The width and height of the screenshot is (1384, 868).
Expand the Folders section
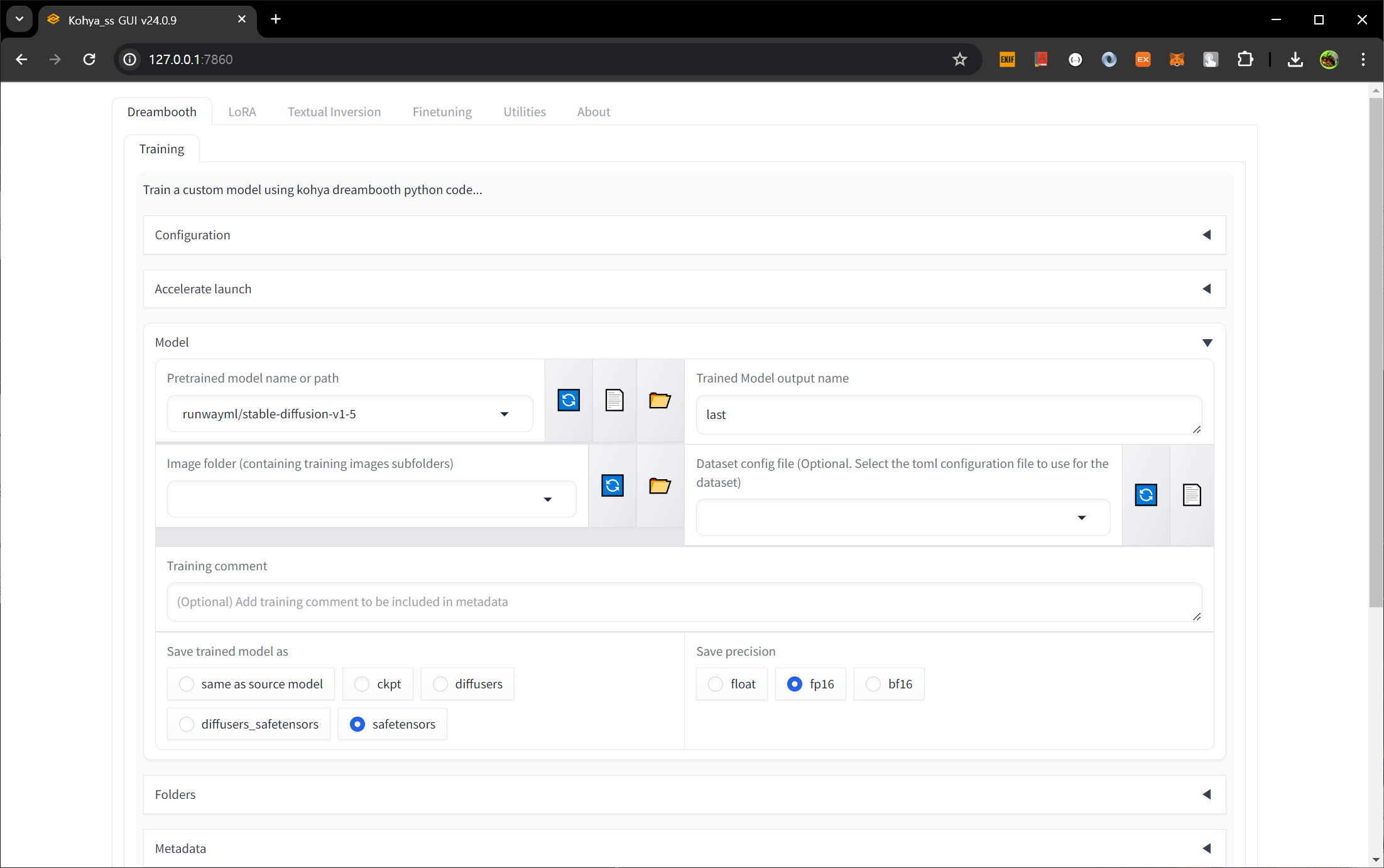684,795
